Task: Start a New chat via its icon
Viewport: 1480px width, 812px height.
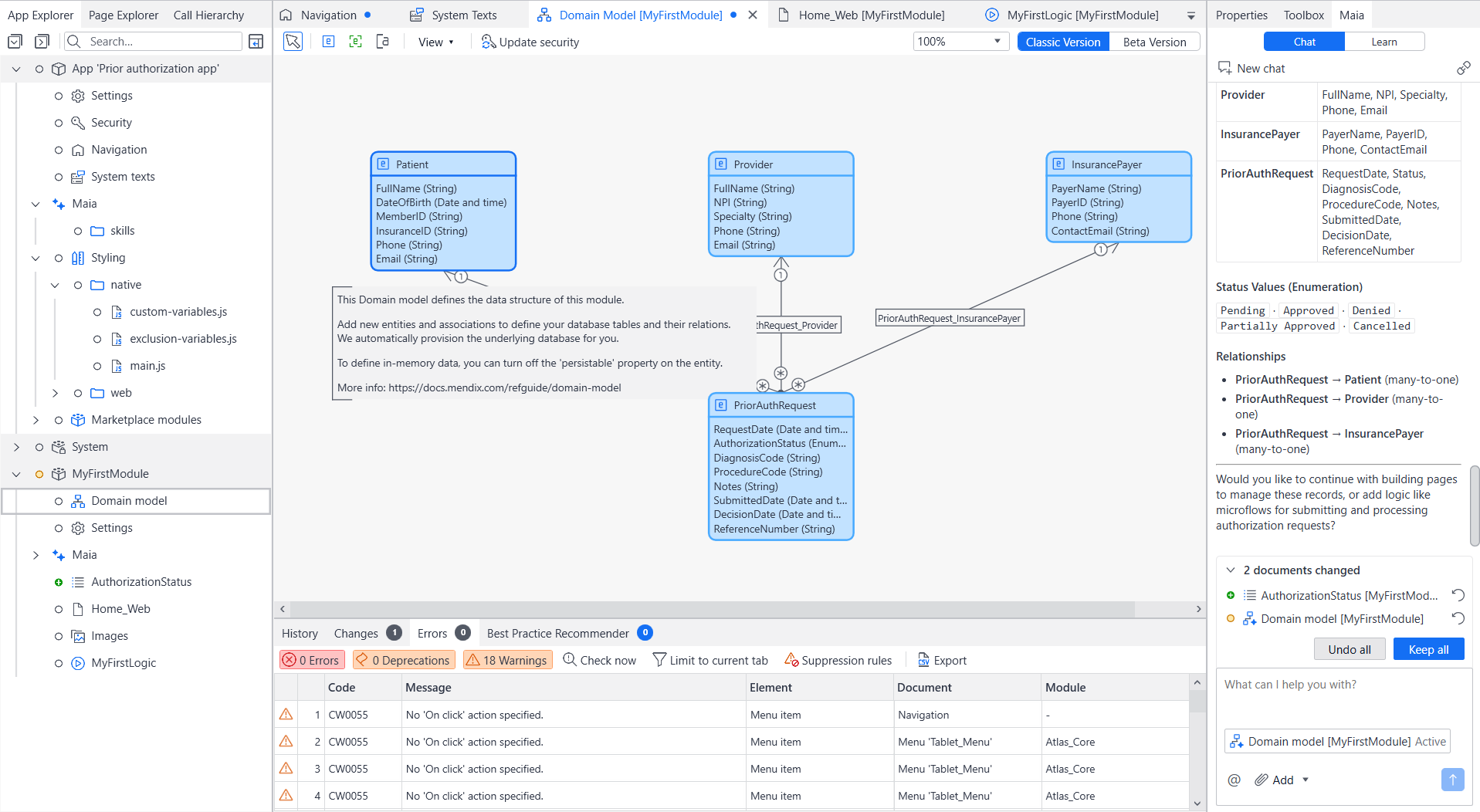Action: pos(1224,68)
